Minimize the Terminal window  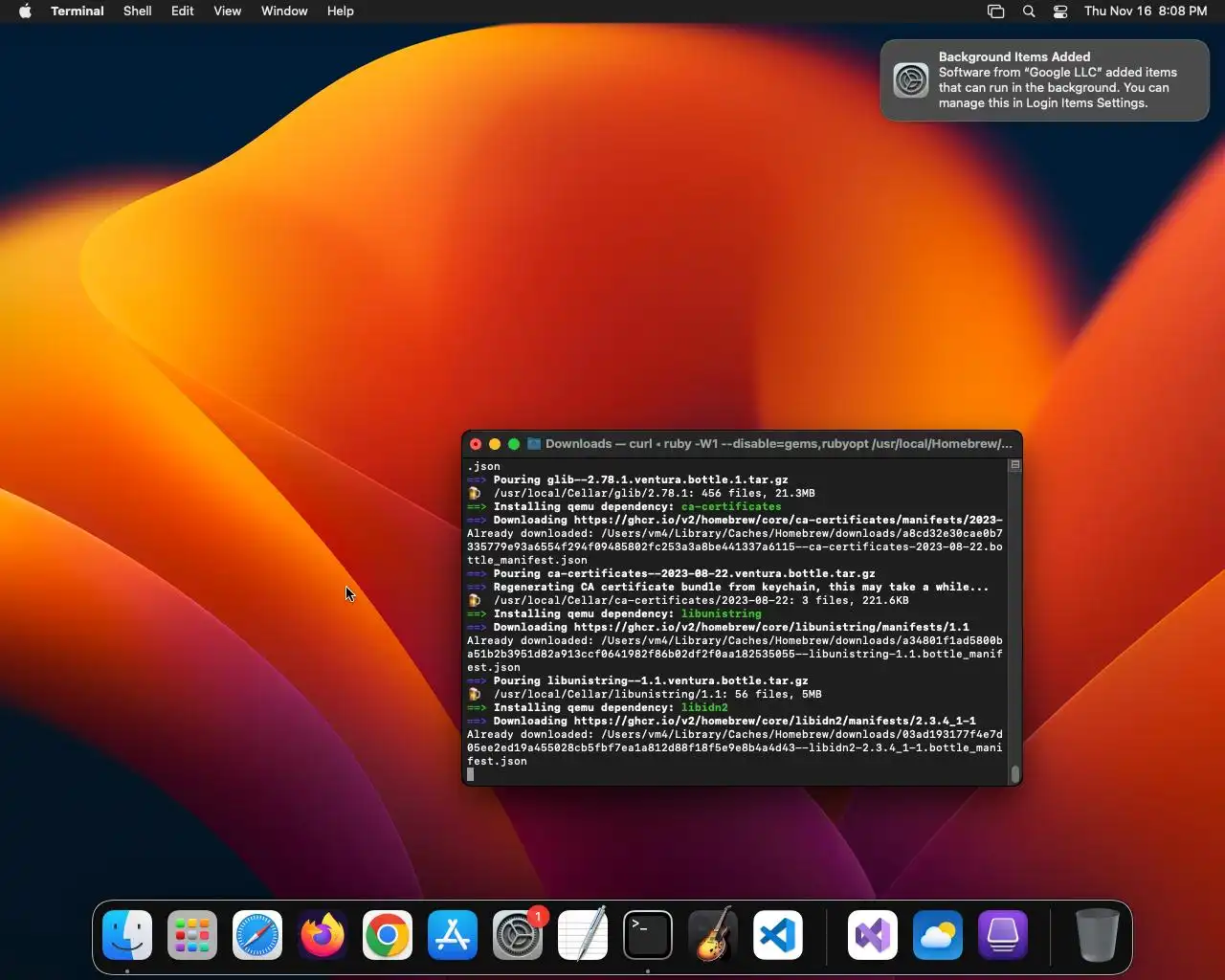click(495, 444)
